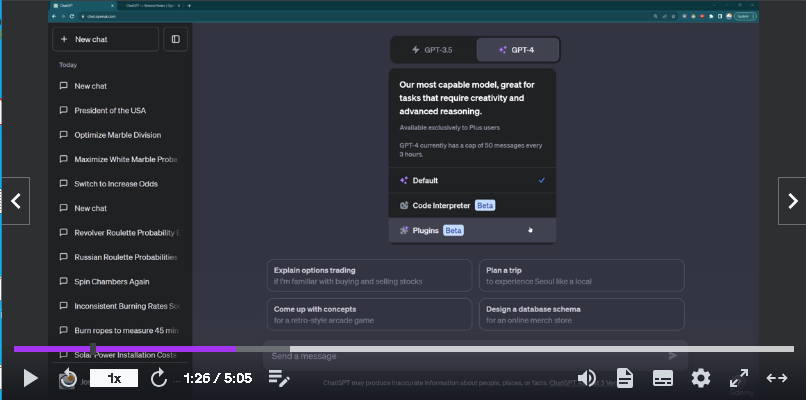Click the Plan a trip suggestion card

(581, 276)
